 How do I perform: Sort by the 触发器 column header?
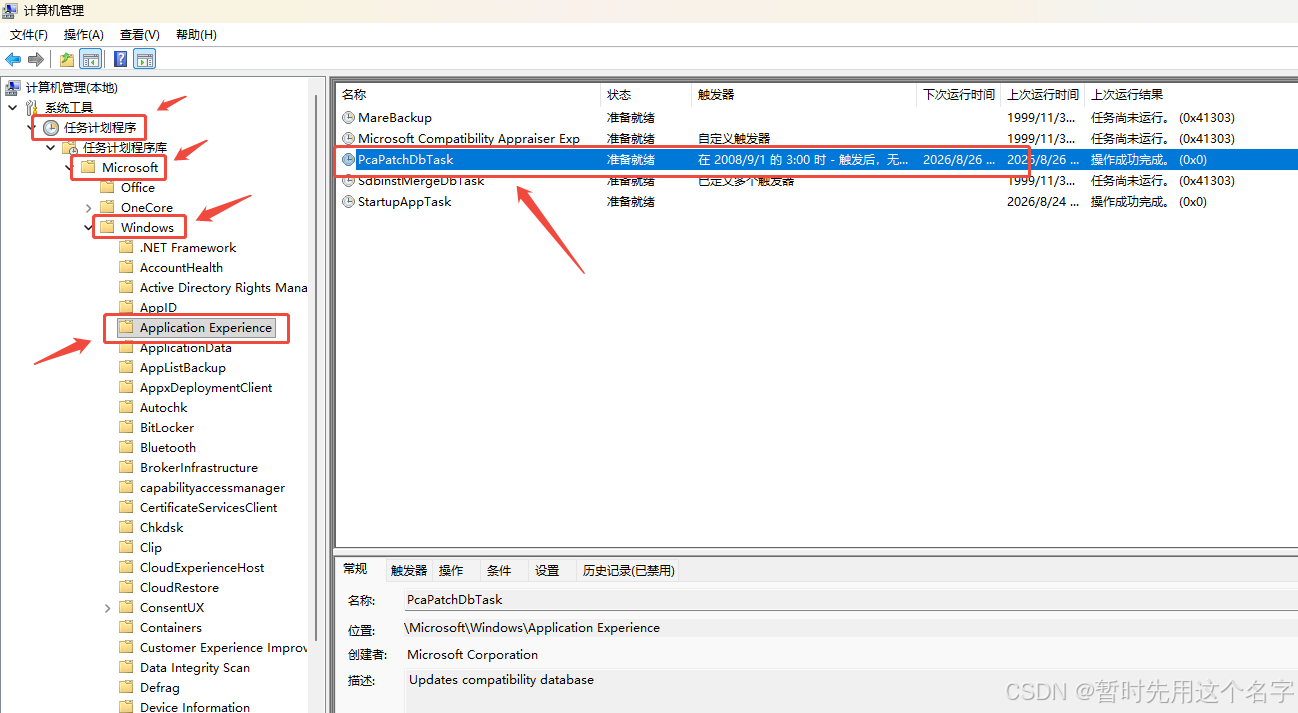click(x=805, y=95)
